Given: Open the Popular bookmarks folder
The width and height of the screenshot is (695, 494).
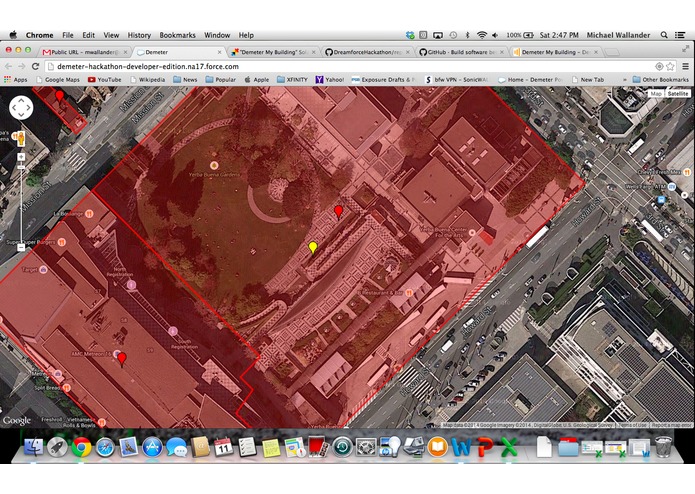Looking at the screenshot, I should (x=221, y=80).
